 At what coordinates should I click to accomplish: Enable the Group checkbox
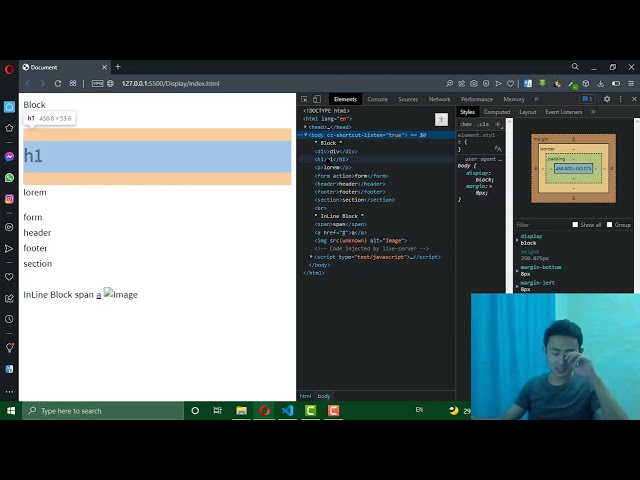tap(609, 224)
